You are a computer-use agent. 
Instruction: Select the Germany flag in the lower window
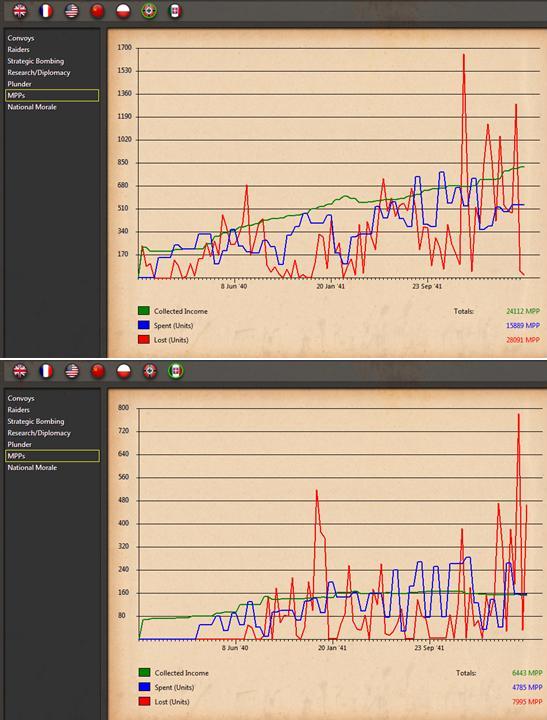point(150,371)
